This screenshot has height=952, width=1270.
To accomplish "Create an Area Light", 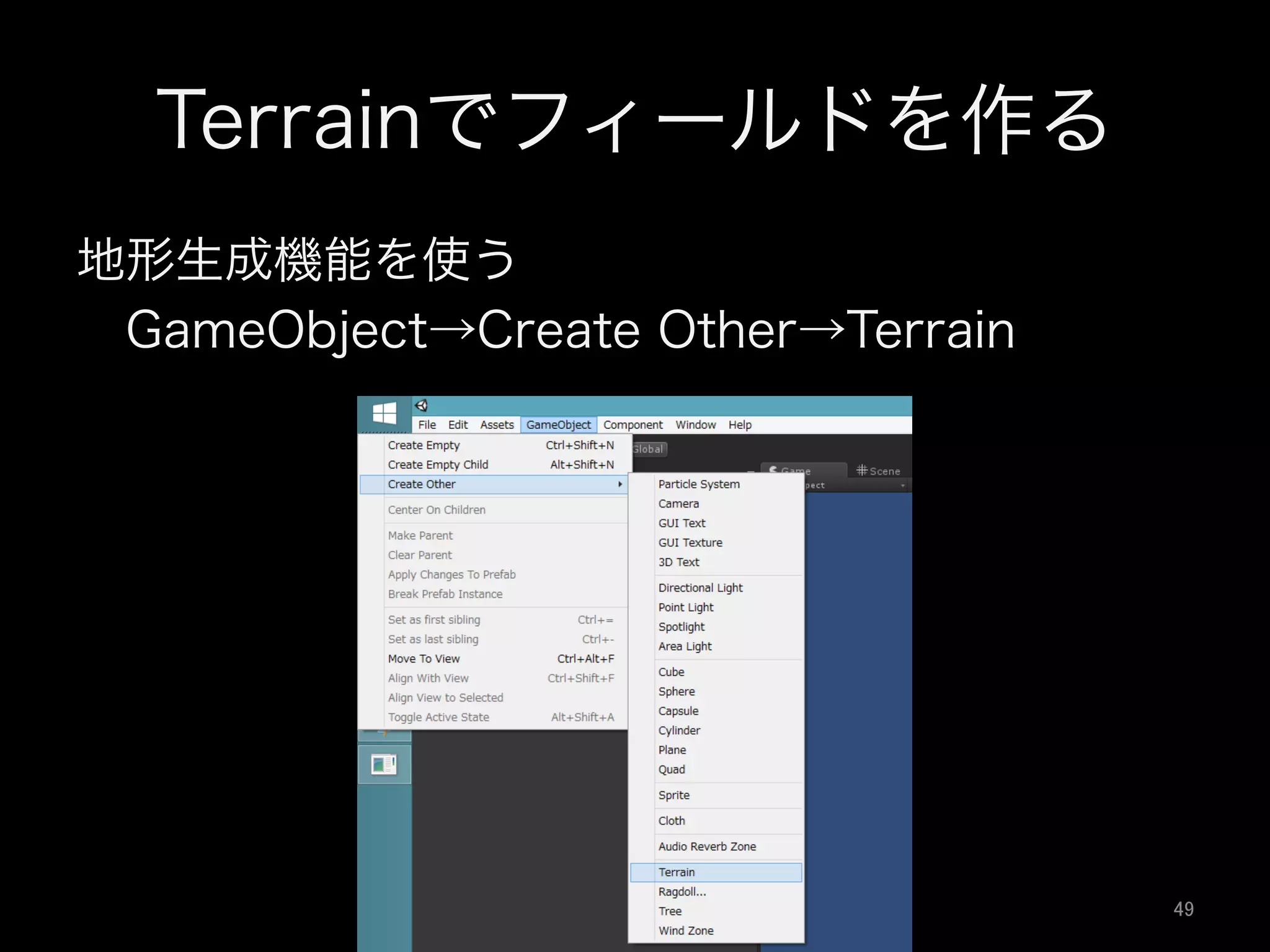I will (716, 646).
